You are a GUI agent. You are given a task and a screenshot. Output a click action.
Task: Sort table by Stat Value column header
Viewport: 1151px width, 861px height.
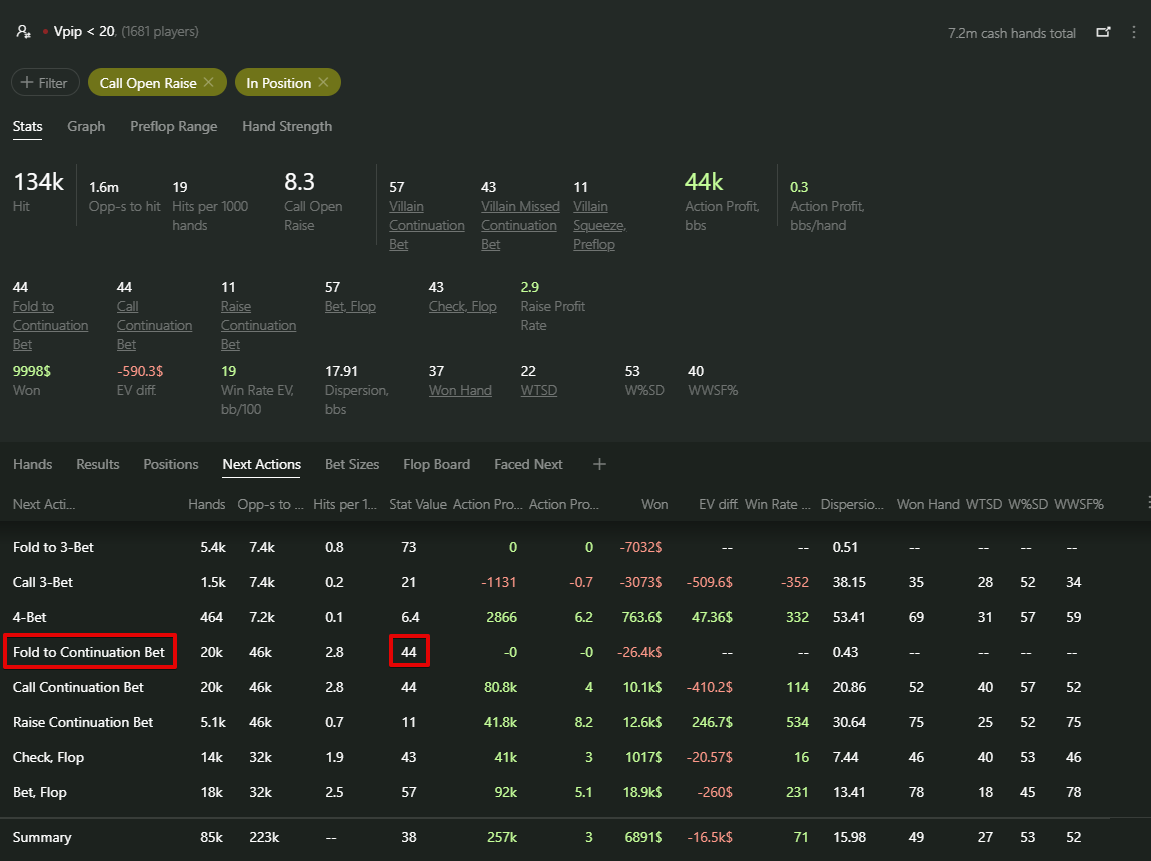click(x=417, y=504)
